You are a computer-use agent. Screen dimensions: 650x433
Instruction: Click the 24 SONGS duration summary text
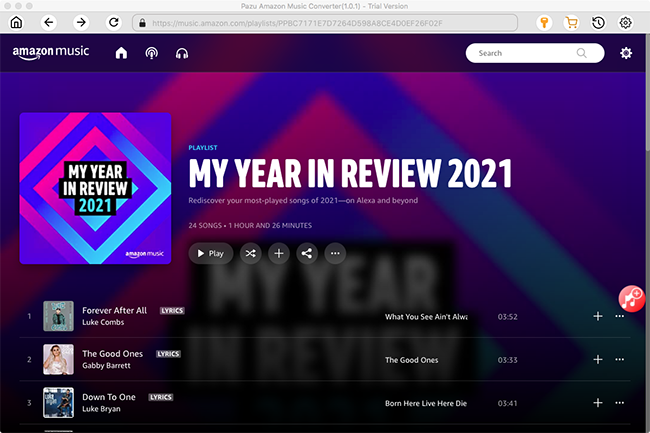click(250, 225)
